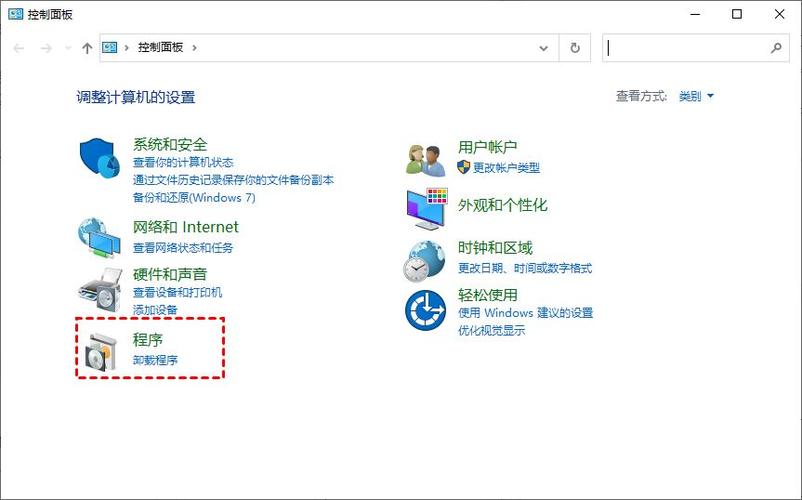Open the 用户帐户 people icon
The height and width of the screenshot is (500, 802).
426,160
